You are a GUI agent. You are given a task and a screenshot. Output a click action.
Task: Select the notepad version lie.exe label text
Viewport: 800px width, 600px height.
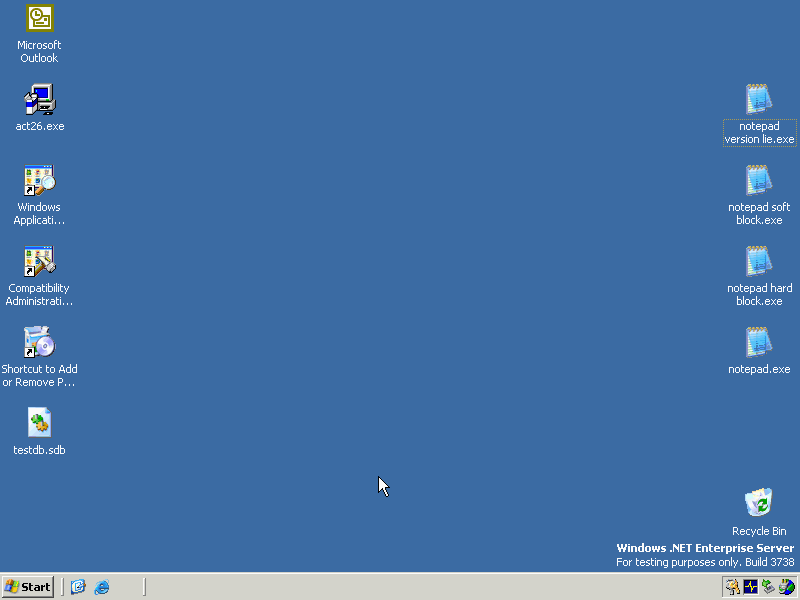click(759, 133)
